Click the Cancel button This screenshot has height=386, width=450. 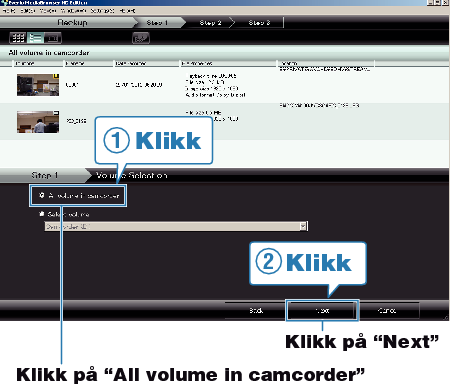[387, 310]
